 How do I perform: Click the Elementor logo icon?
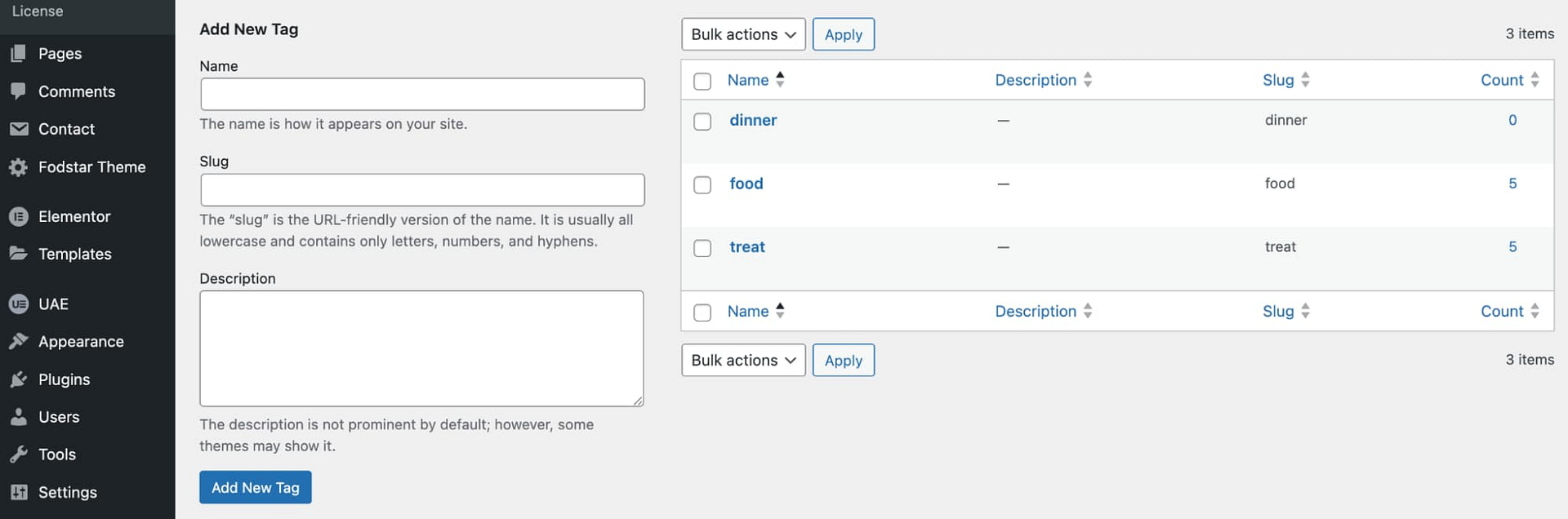click(19, 216)
